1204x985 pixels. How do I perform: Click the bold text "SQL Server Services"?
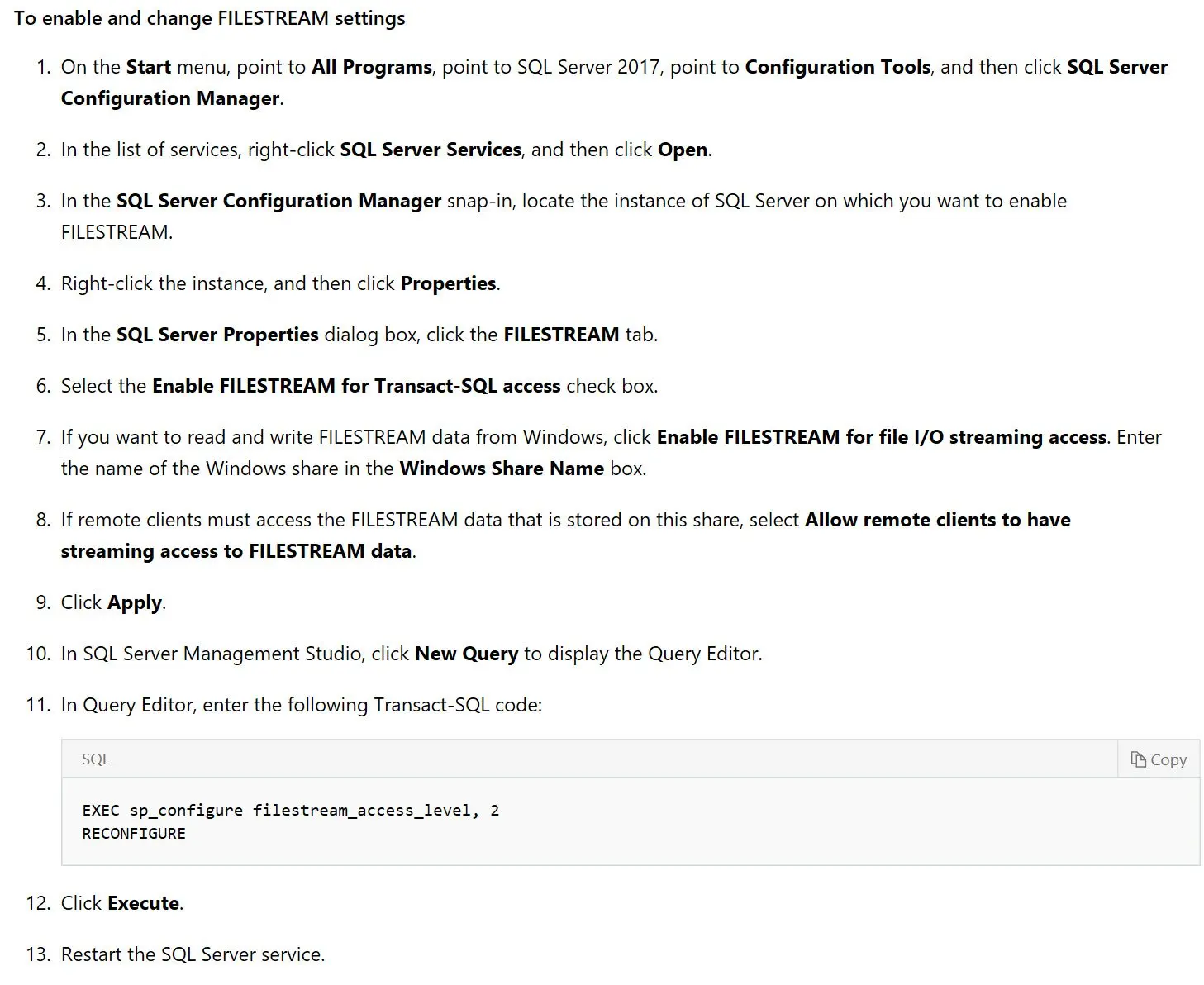(x=431, y=150)
